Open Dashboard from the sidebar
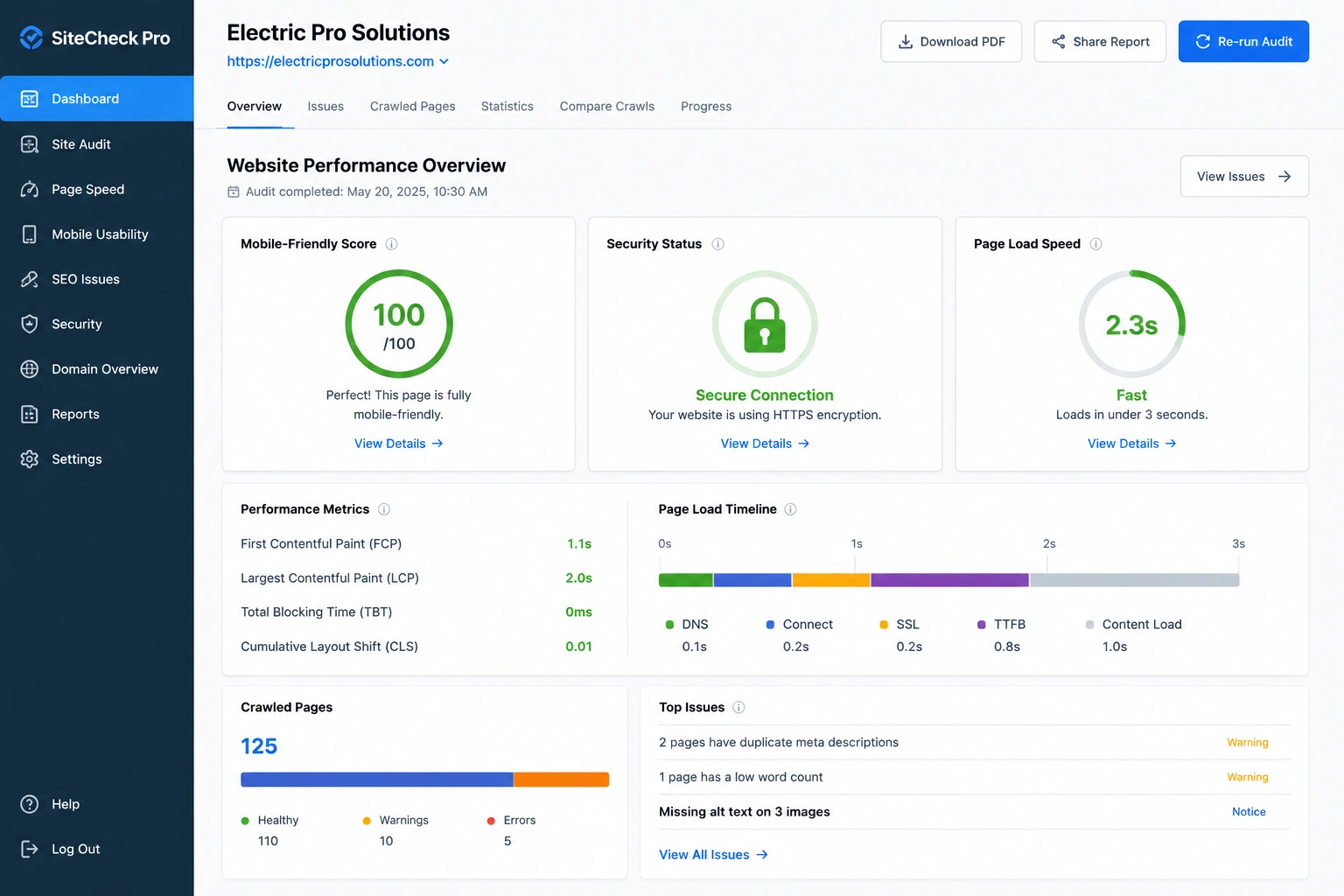Viewport: 1344px width, 896px height. coord(96,99)
